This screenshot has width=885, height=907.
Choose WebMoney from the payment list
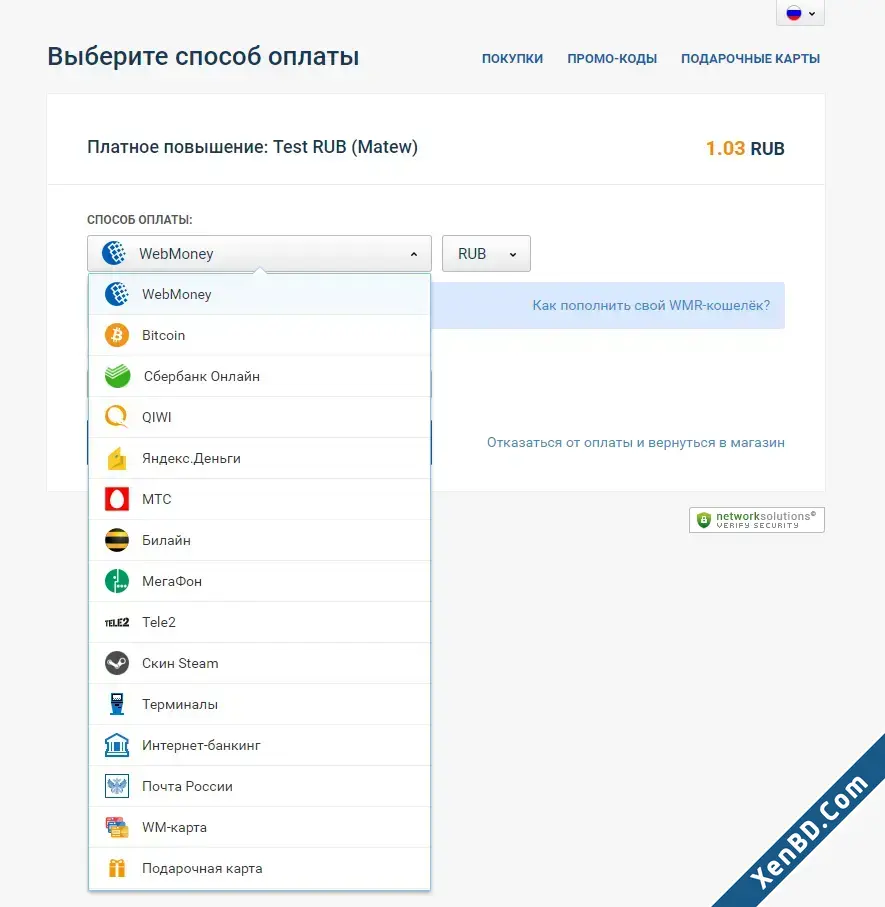coord(259,294)
